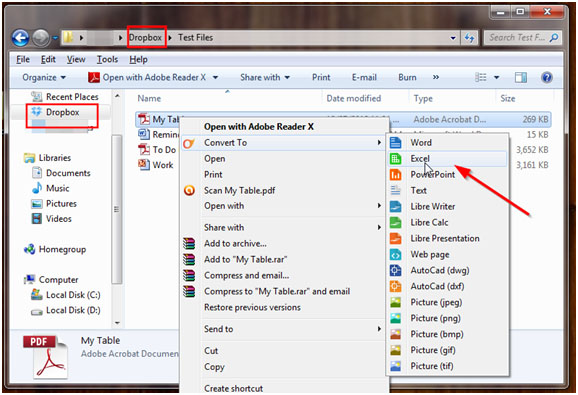Screen dimensions: 578x395
Task: Click the Libre Writer icon
Action: tap(395, 206)
